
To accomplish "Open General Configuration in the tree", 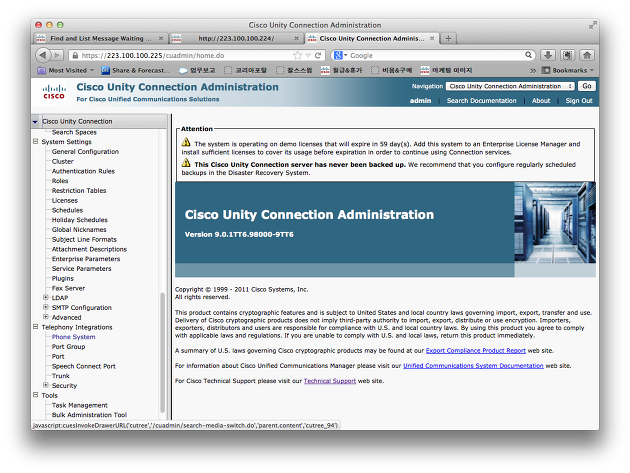I will click(85, 152).
